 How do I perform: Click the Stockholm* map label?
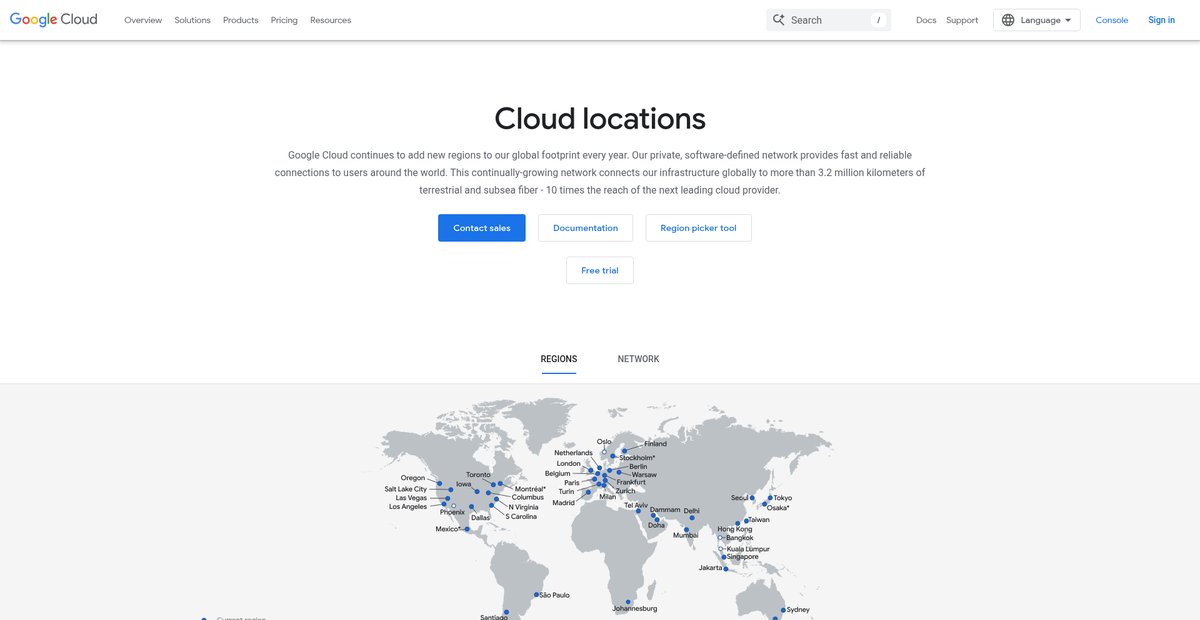(x=637, y=458)
